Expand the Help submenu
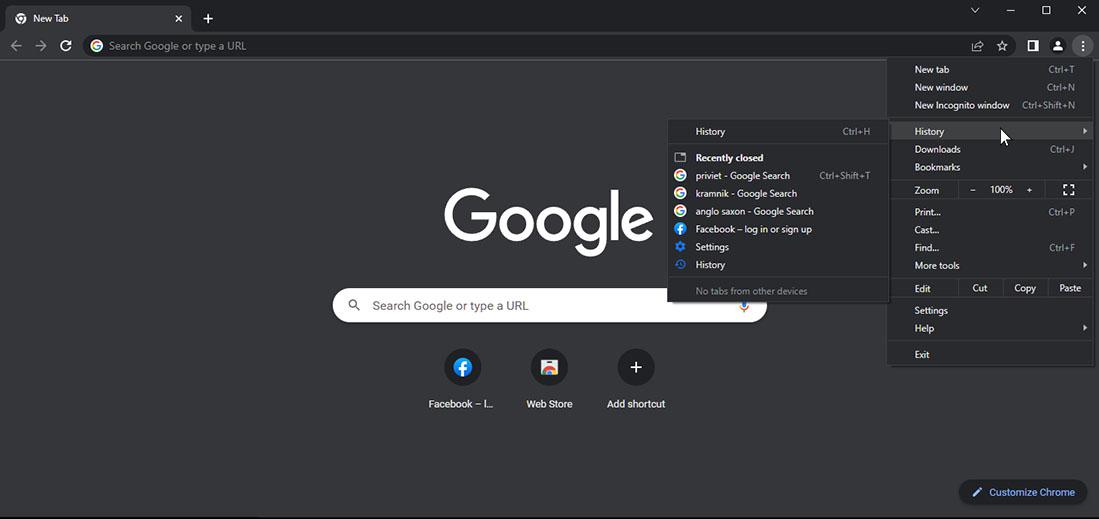 pyautogui.click(x=990, y=328)
